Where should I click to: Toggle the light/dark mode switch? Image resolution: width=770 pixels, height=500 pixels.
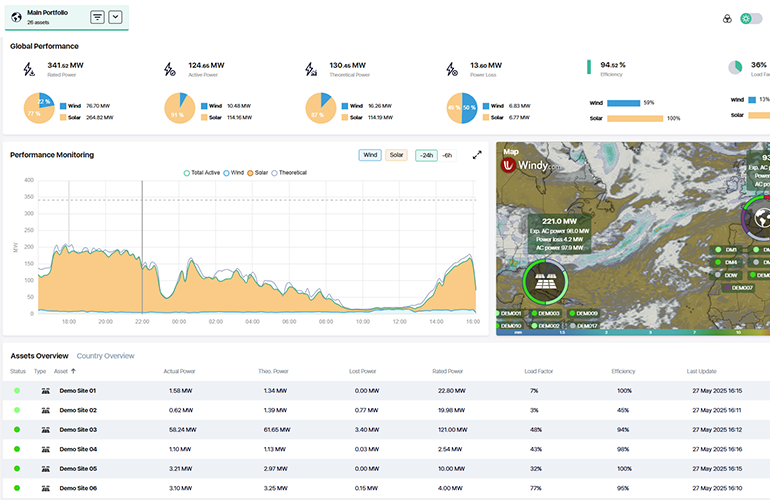[750, 18]
